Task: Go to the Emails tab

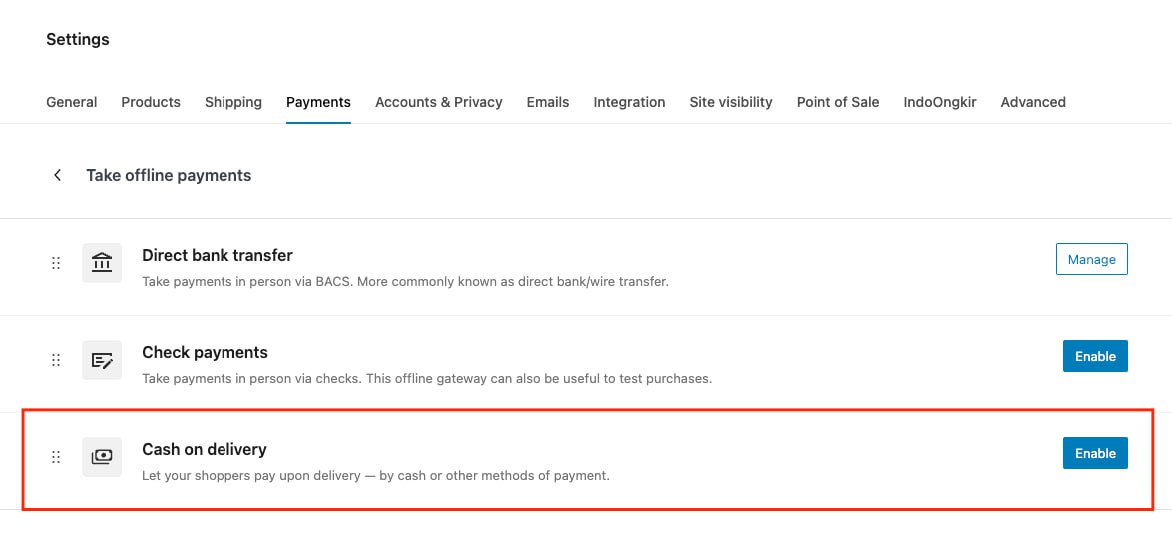Action: point(548,102)
